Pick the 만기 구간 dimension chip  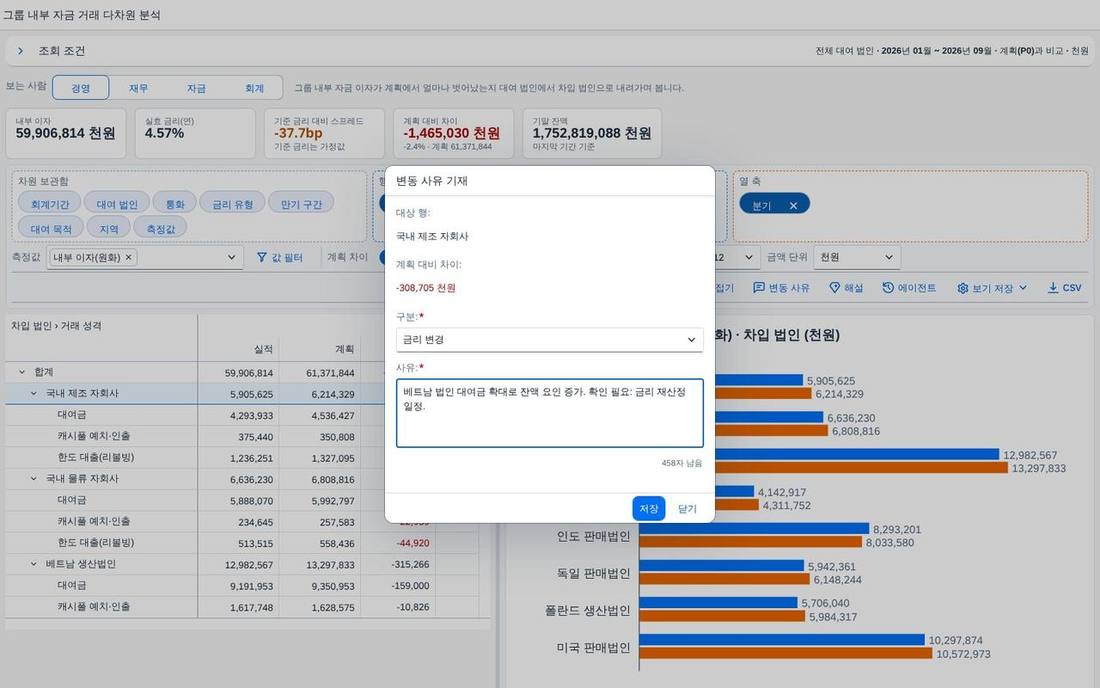pyautogui.click(x=301, y=204)
